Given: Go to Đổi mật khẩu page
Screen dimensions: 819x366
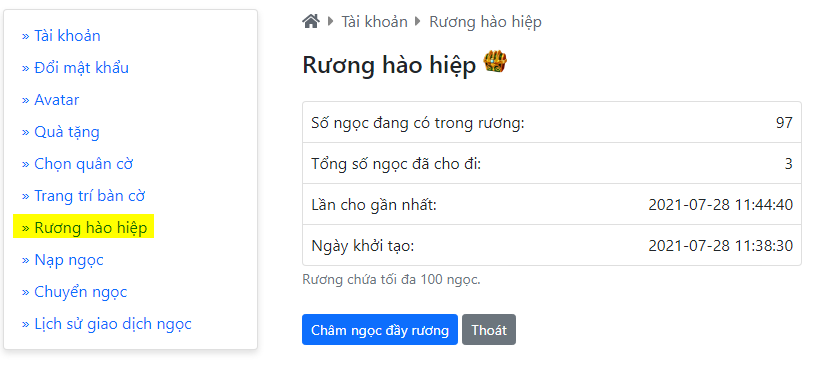Looking at the screenshot, I should tap(75, 68).
